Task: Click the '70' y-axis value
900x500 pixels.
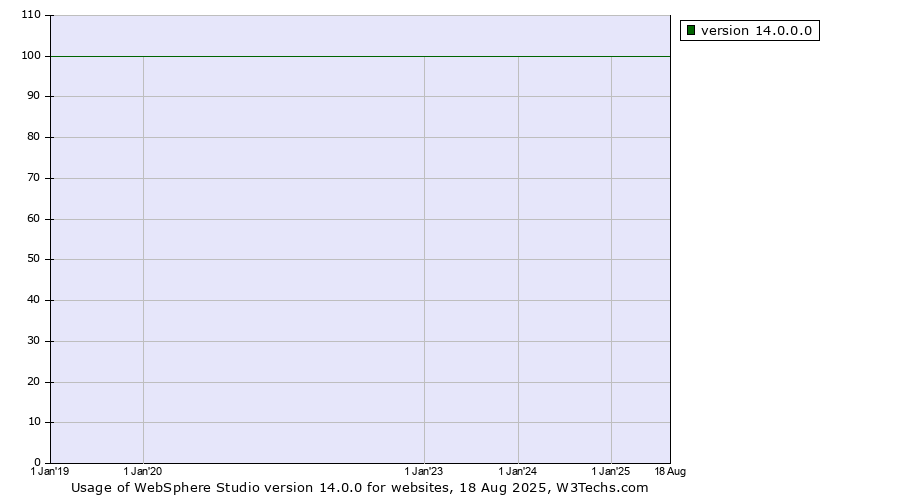Action: click(33, 178)
